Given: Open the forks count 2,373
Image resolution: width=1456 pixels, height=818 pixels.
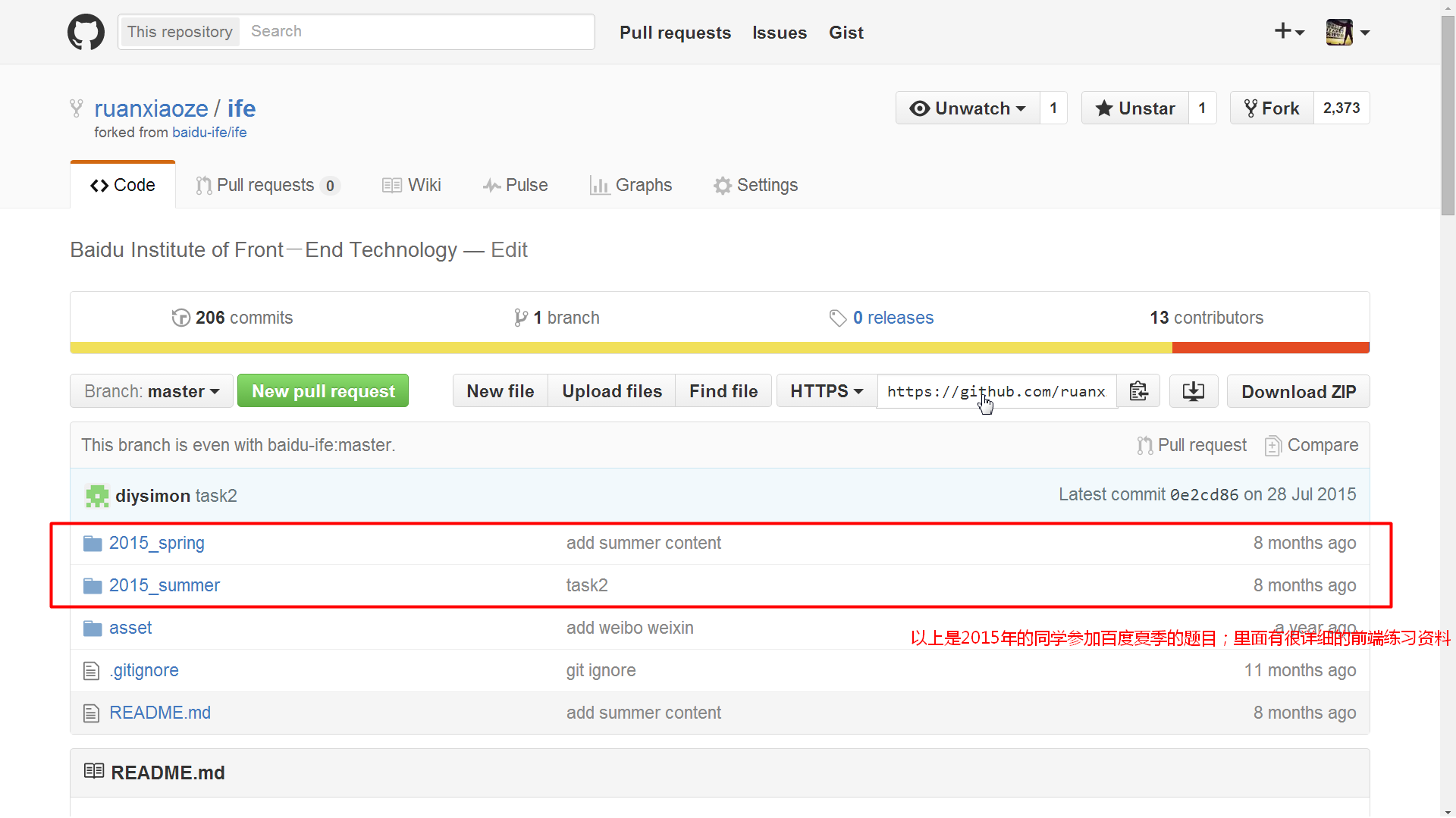Looking at the screenshot, I should (x=1341, y=108).
